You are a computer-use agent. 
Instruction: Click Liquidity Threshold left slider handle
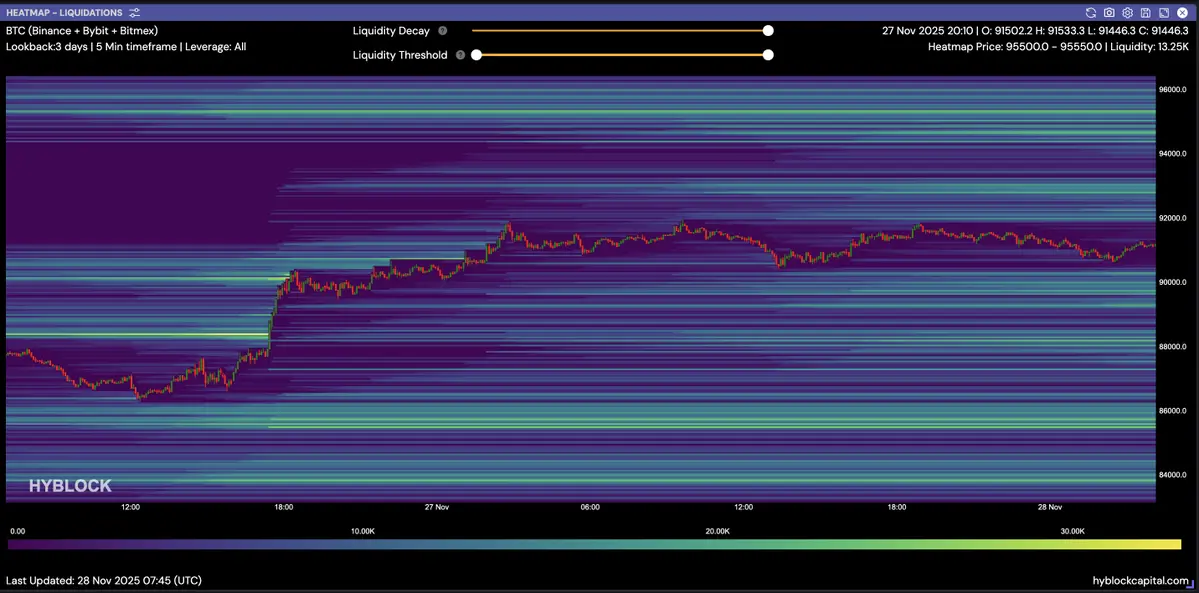pyautogui.click(x=477, y=55)
